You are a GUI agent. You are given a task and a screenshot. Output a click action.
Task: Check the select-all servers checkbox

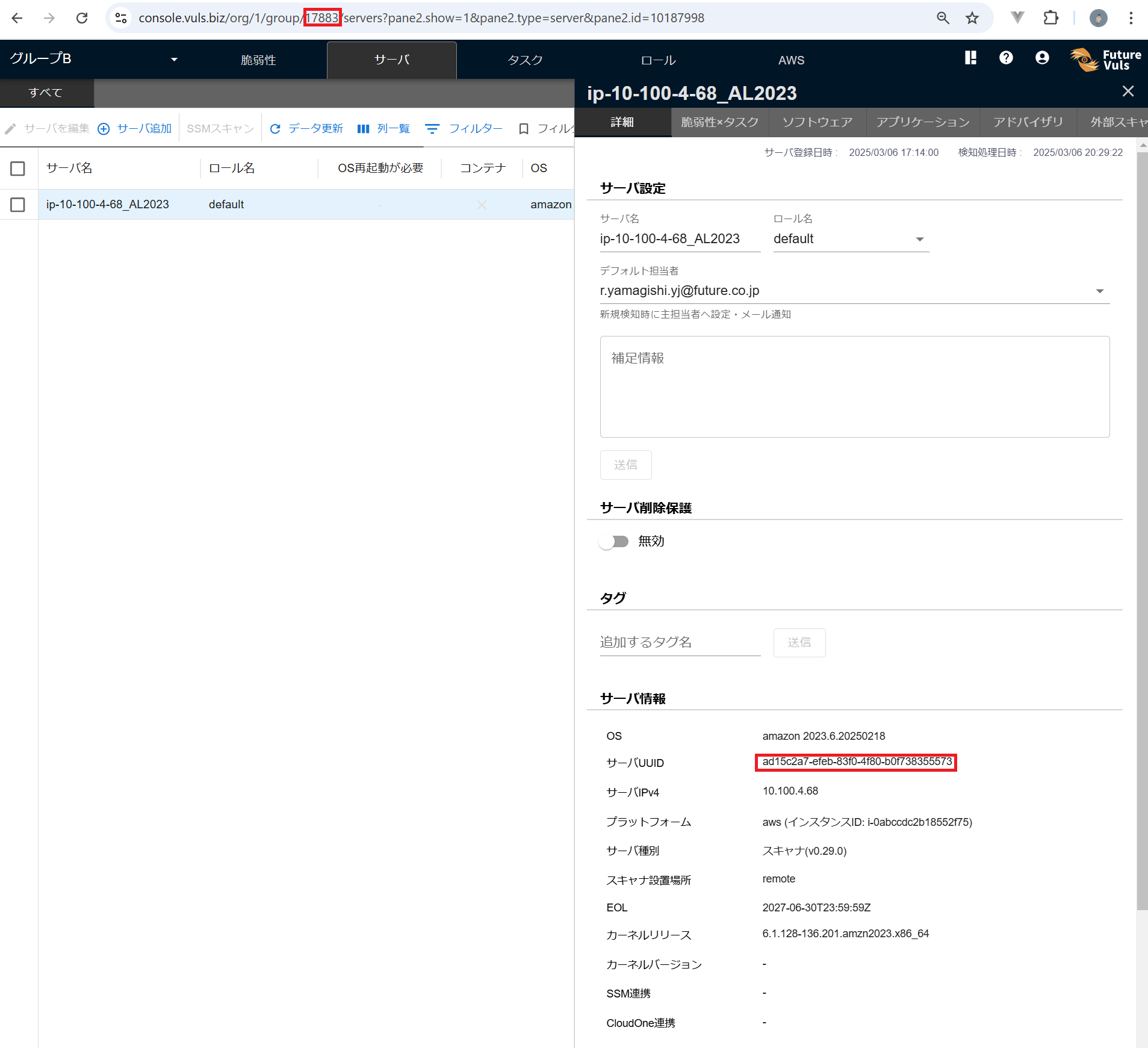[x=18, y=169]
